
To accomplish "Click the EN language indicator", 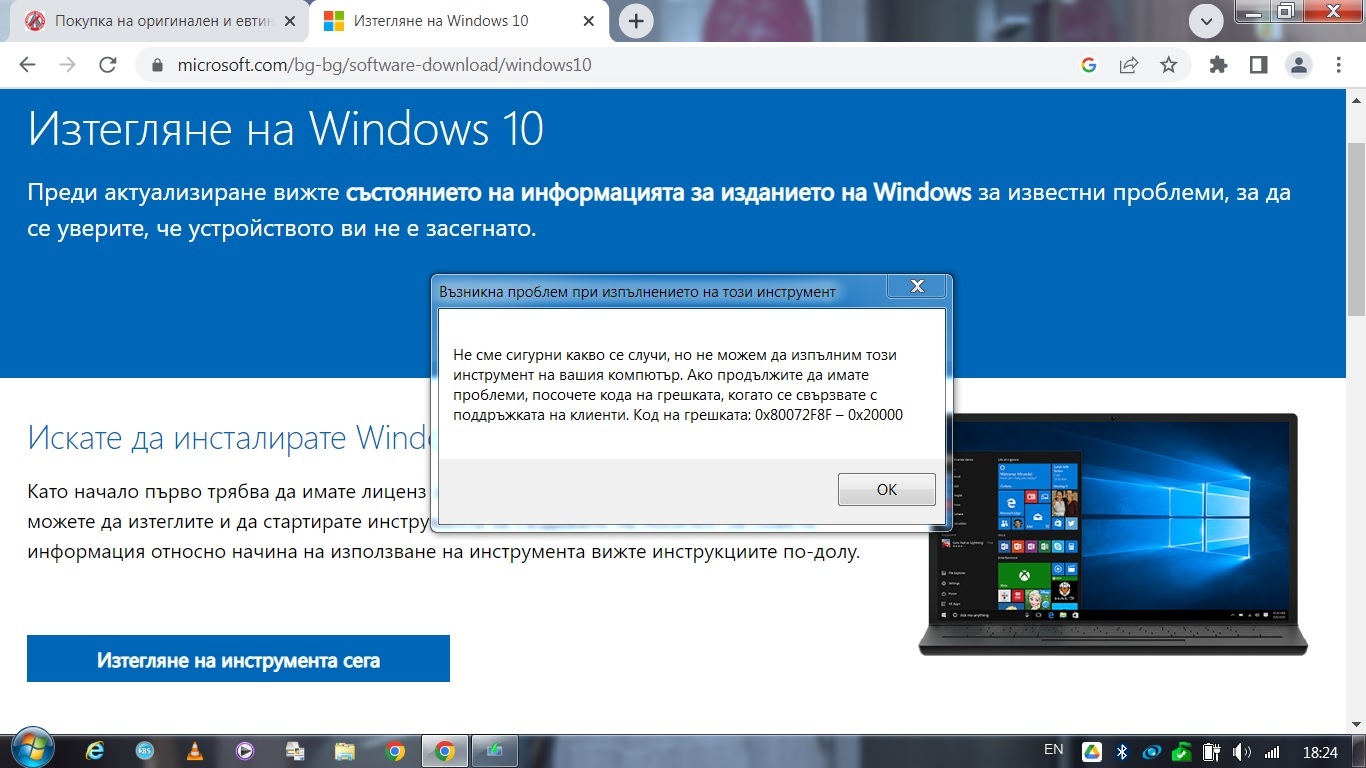I will [1053, 750].
